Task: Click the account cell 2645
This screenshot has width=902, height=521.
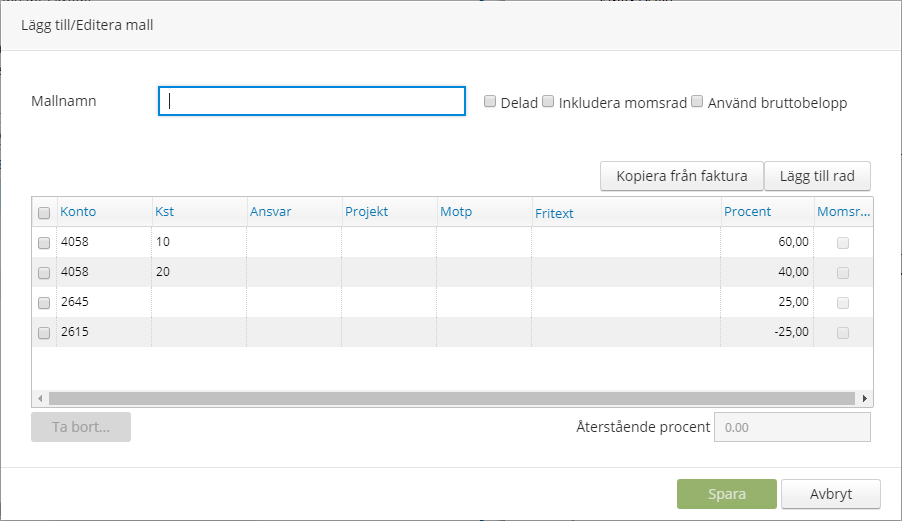Action: (75, 302)
